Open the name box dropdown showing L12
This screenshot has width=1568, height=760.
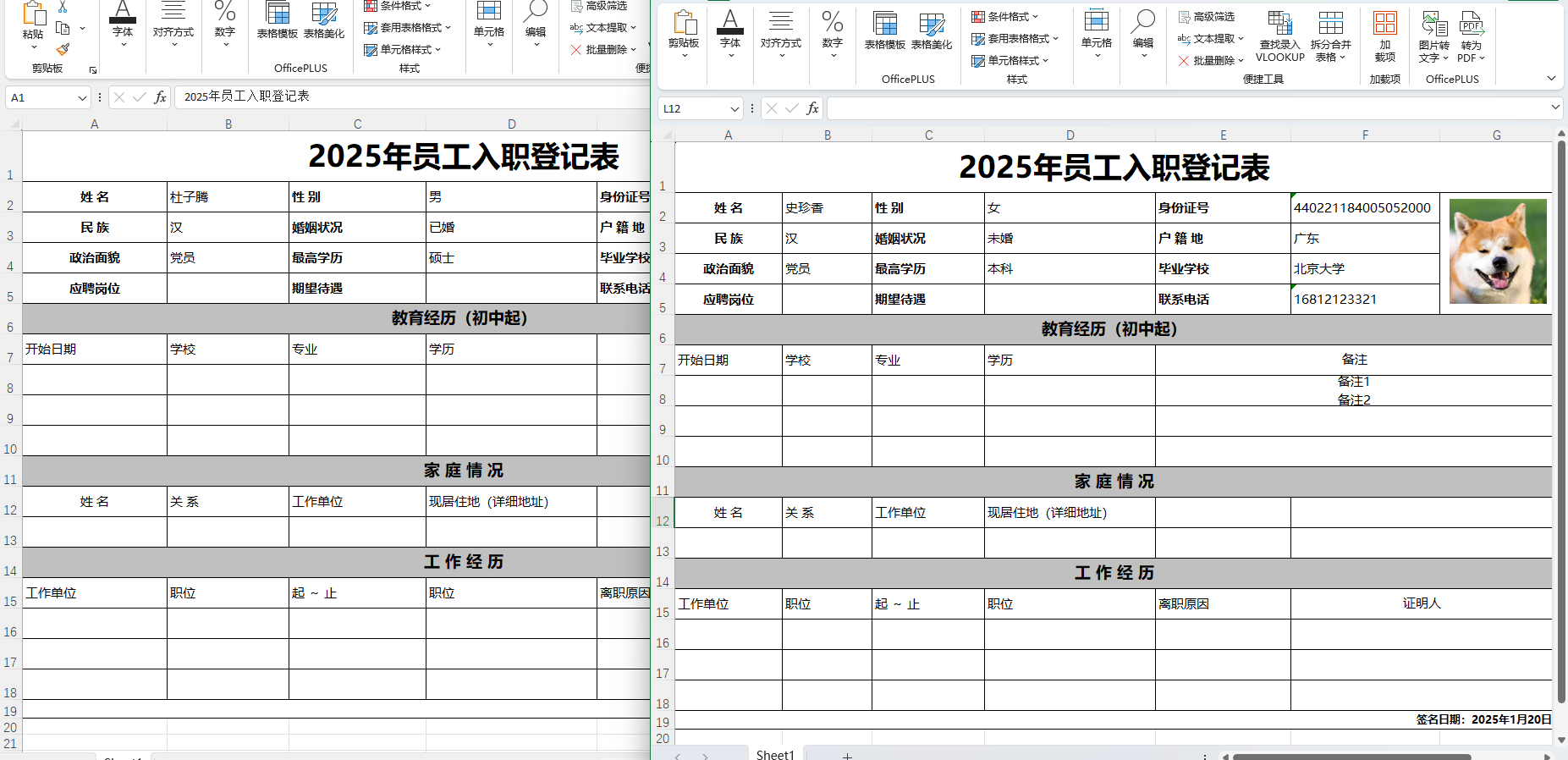click(x=734, y=109)
